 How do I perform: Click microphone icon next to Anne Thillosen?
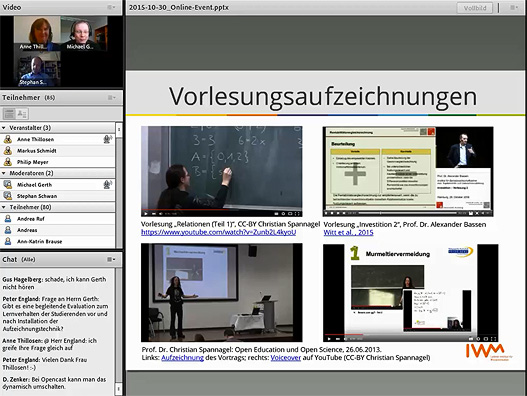click(108, 139)
